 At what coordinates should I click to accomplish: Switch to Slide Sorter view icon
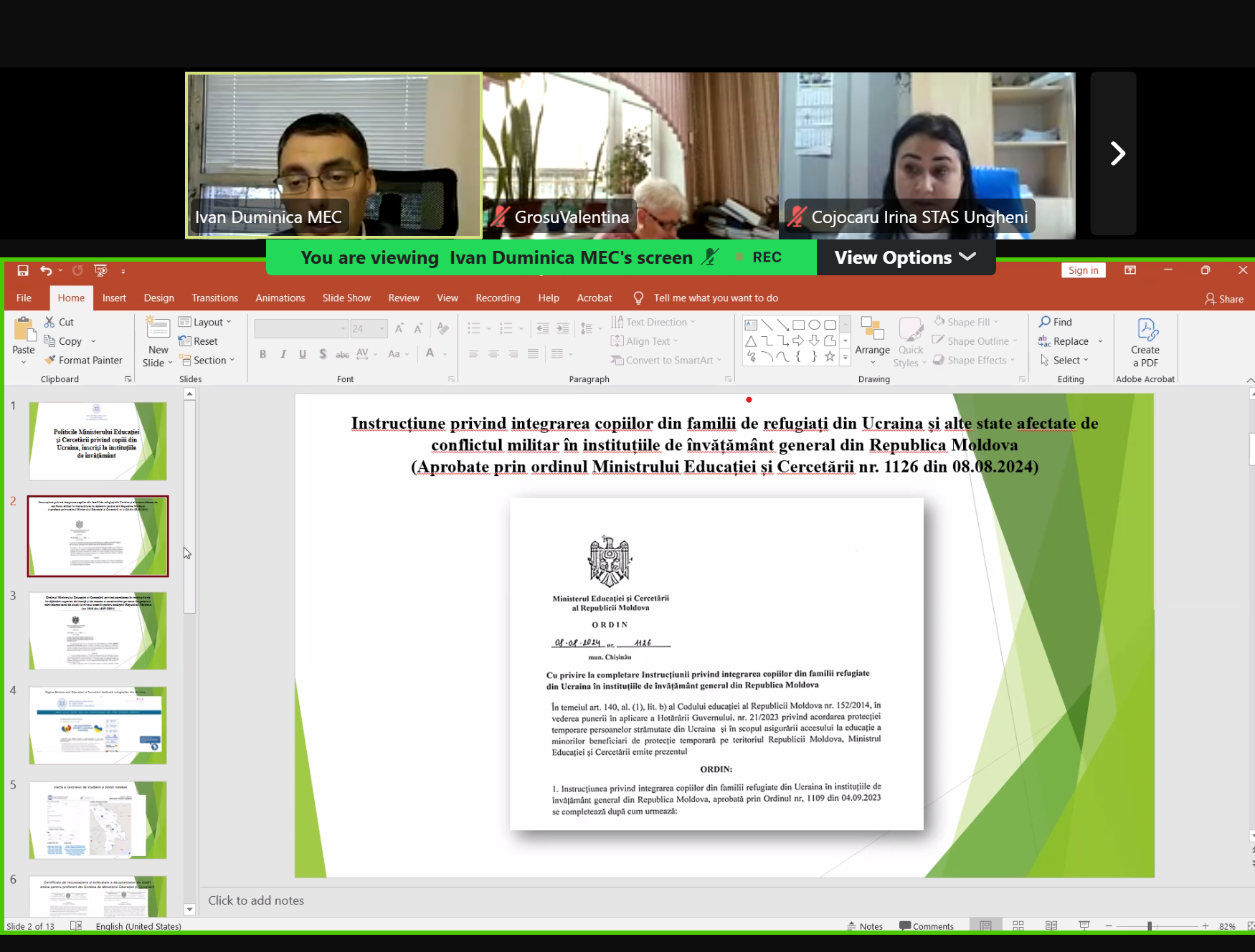pos(1018,926)
